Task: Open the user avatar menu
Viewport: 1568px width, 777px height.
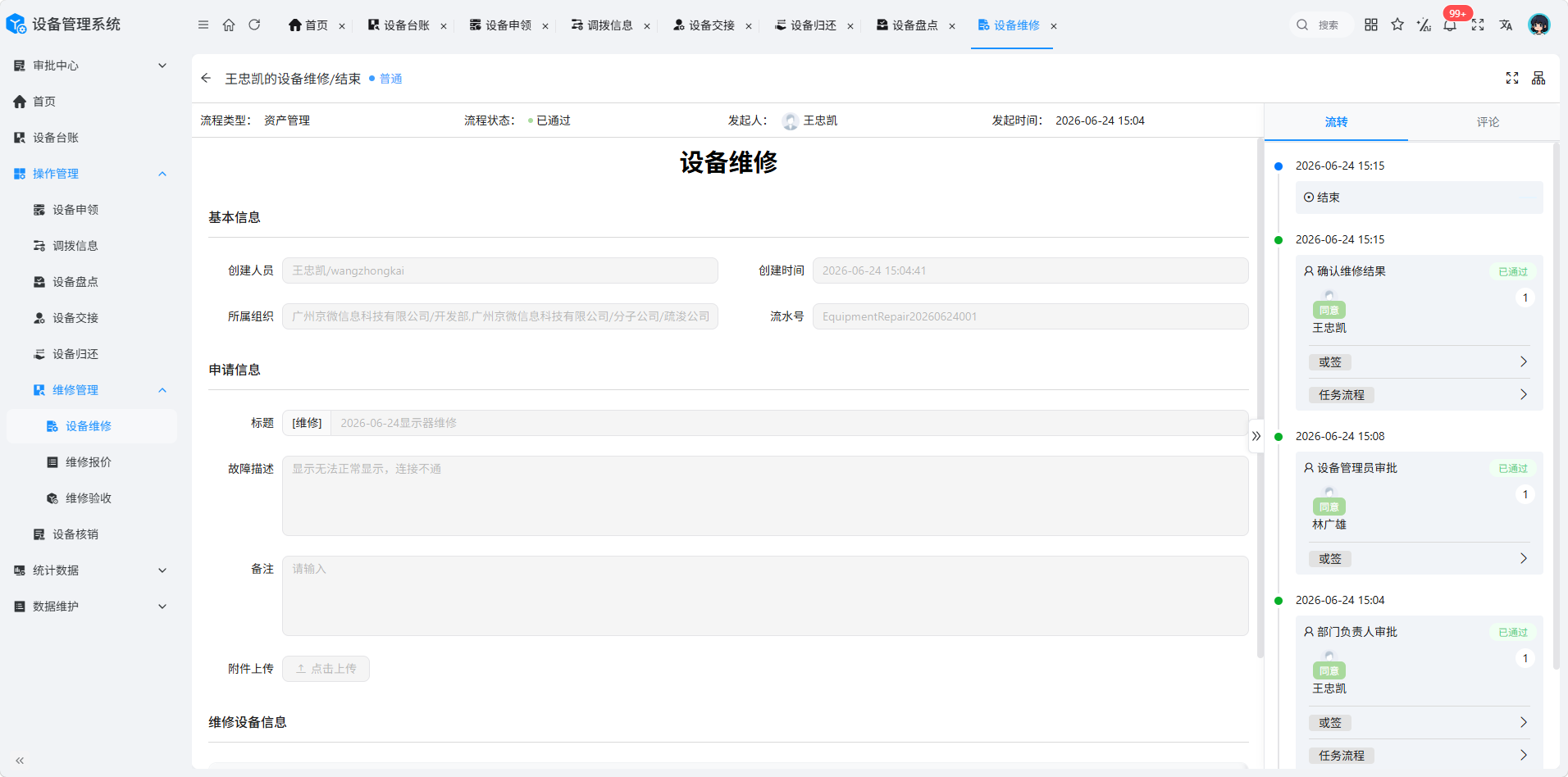Action: click(1539, 25)
